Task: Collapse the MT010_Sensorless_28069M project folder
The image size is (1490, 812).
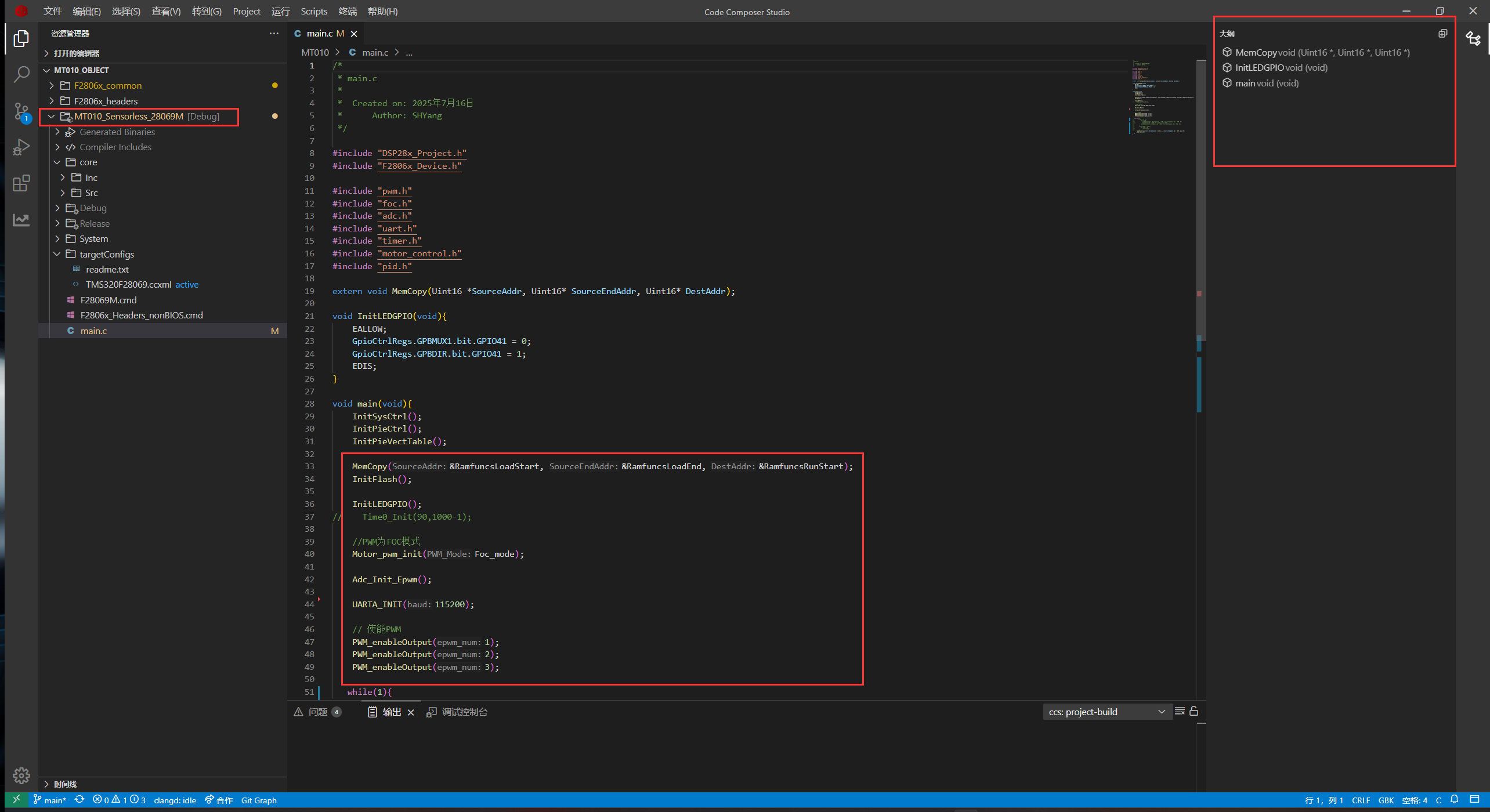Action: 52,117
